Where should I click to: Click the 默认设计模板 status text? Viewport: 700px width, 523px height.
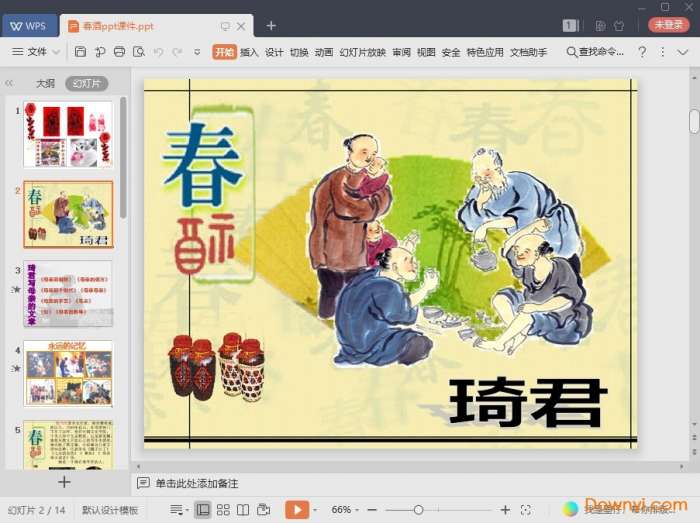[x=110, y=510]
